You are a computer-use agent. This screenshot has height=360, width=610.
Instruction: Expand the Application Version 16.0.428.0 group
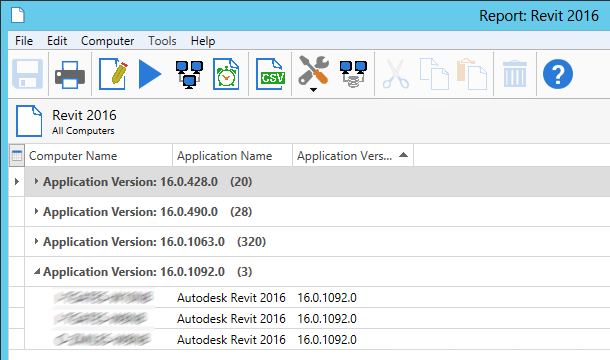[36, 181]
